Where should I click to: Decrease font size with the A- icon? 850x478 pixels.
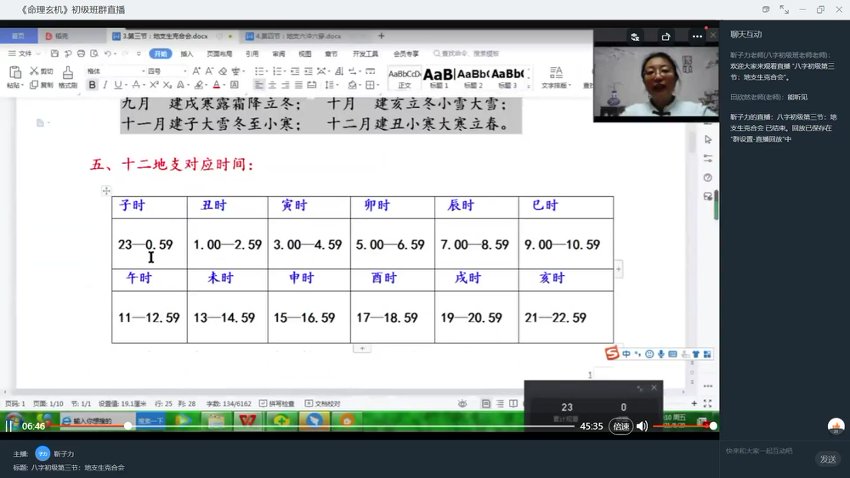(209, 71)
